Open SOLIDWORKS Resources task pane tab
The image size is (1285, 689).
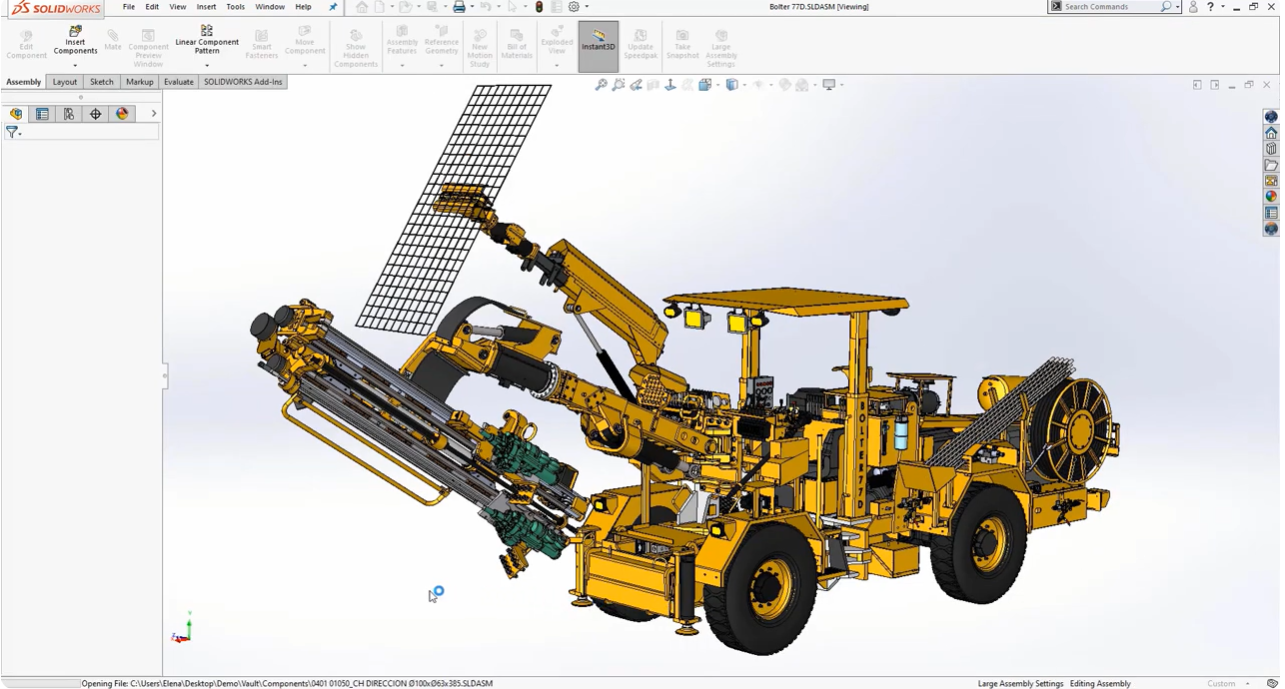(x=1271, y=133)
